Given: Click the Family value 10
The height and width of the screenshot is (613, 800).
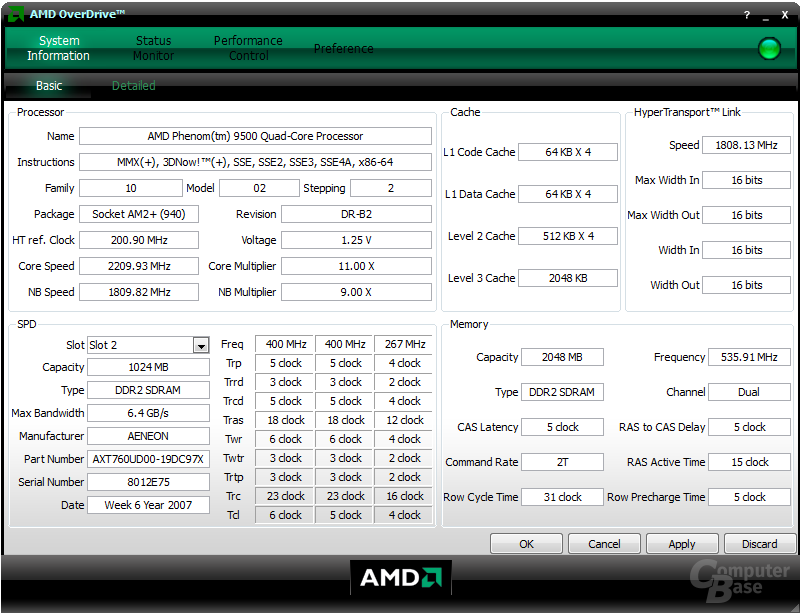Looking at the screenshot, I should pyautogui.click(x=131, y=188).
